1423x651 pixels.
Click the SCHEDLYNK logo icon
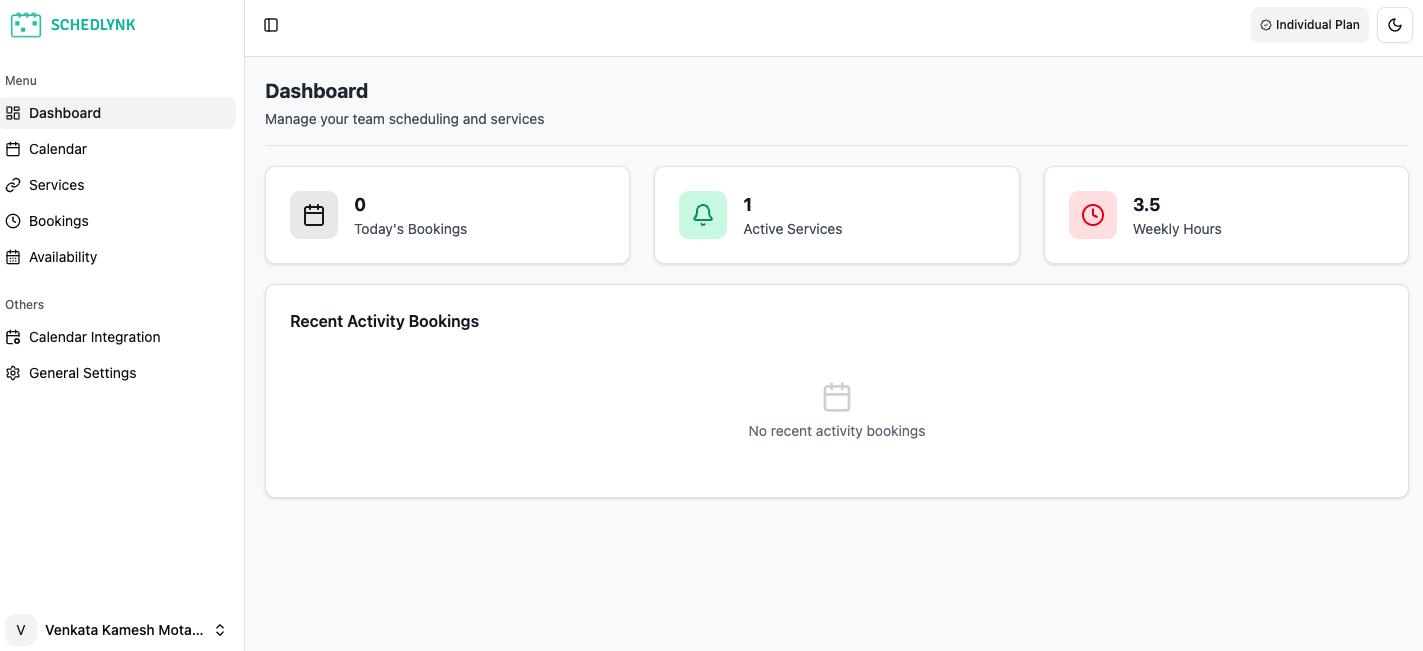[27, 23]
